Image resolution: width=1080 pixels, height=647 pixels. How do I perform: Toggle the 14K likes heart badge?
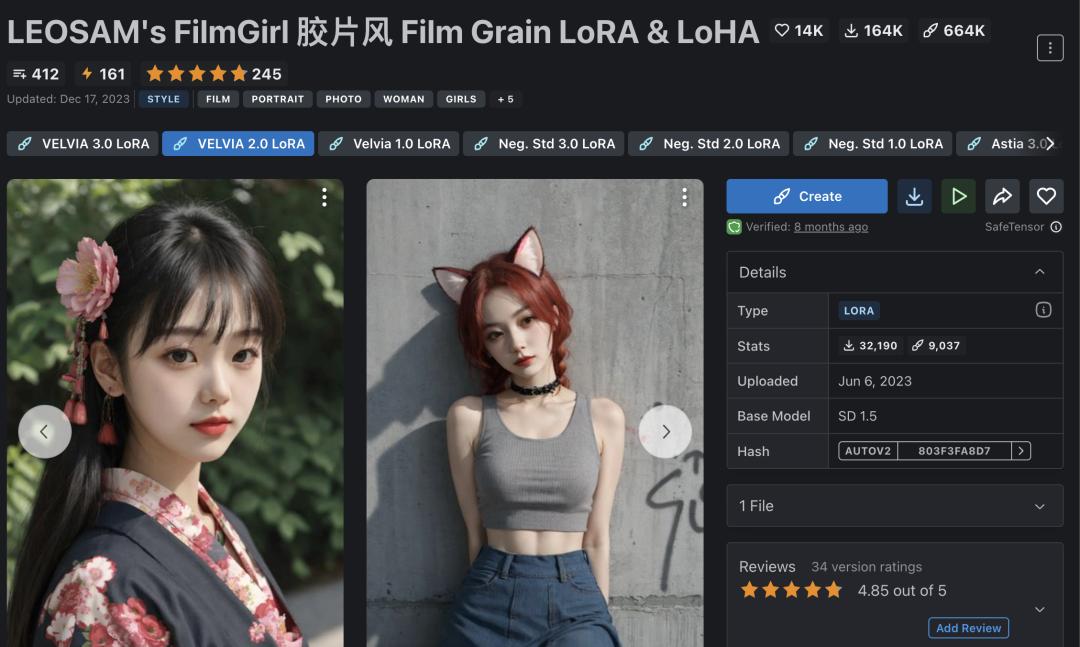pos(799,30)
